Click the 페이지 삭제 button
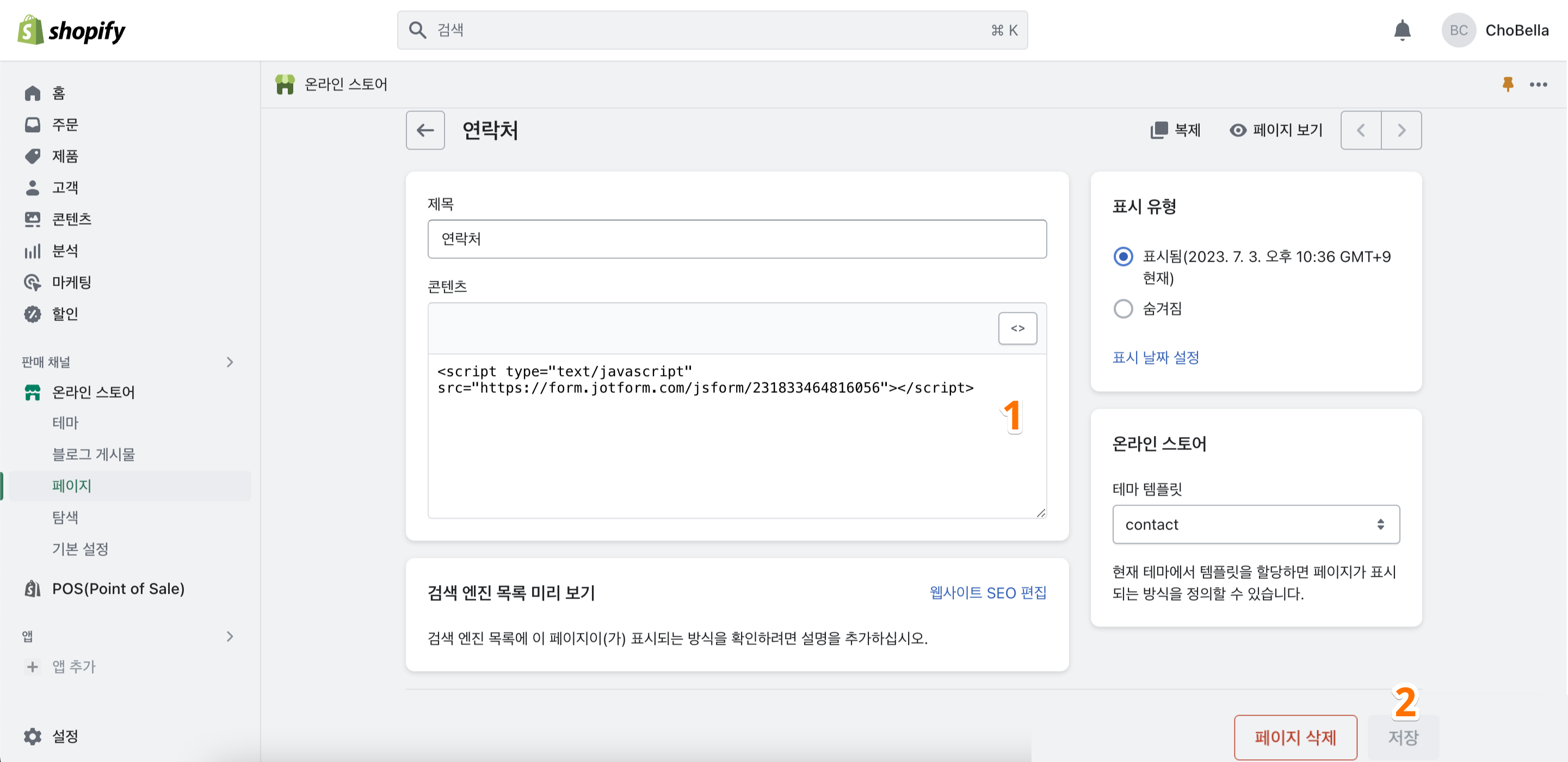The image size is (1568, 762). click(1295, 737)
